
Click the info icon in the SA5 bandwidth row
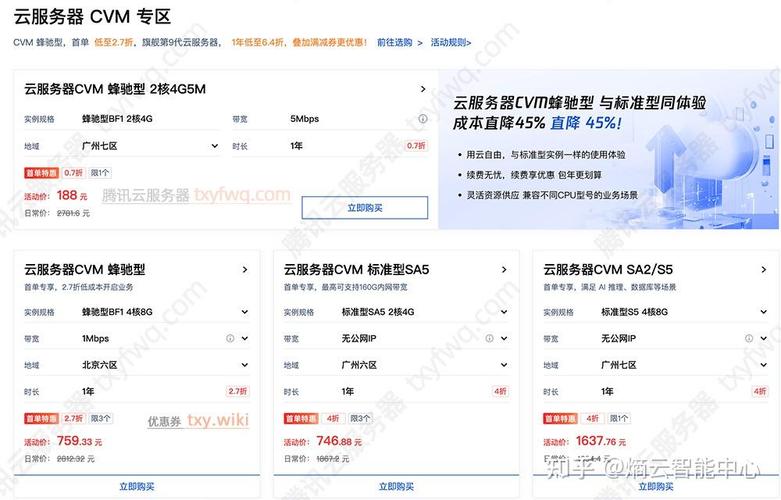[x=490, y=338]
